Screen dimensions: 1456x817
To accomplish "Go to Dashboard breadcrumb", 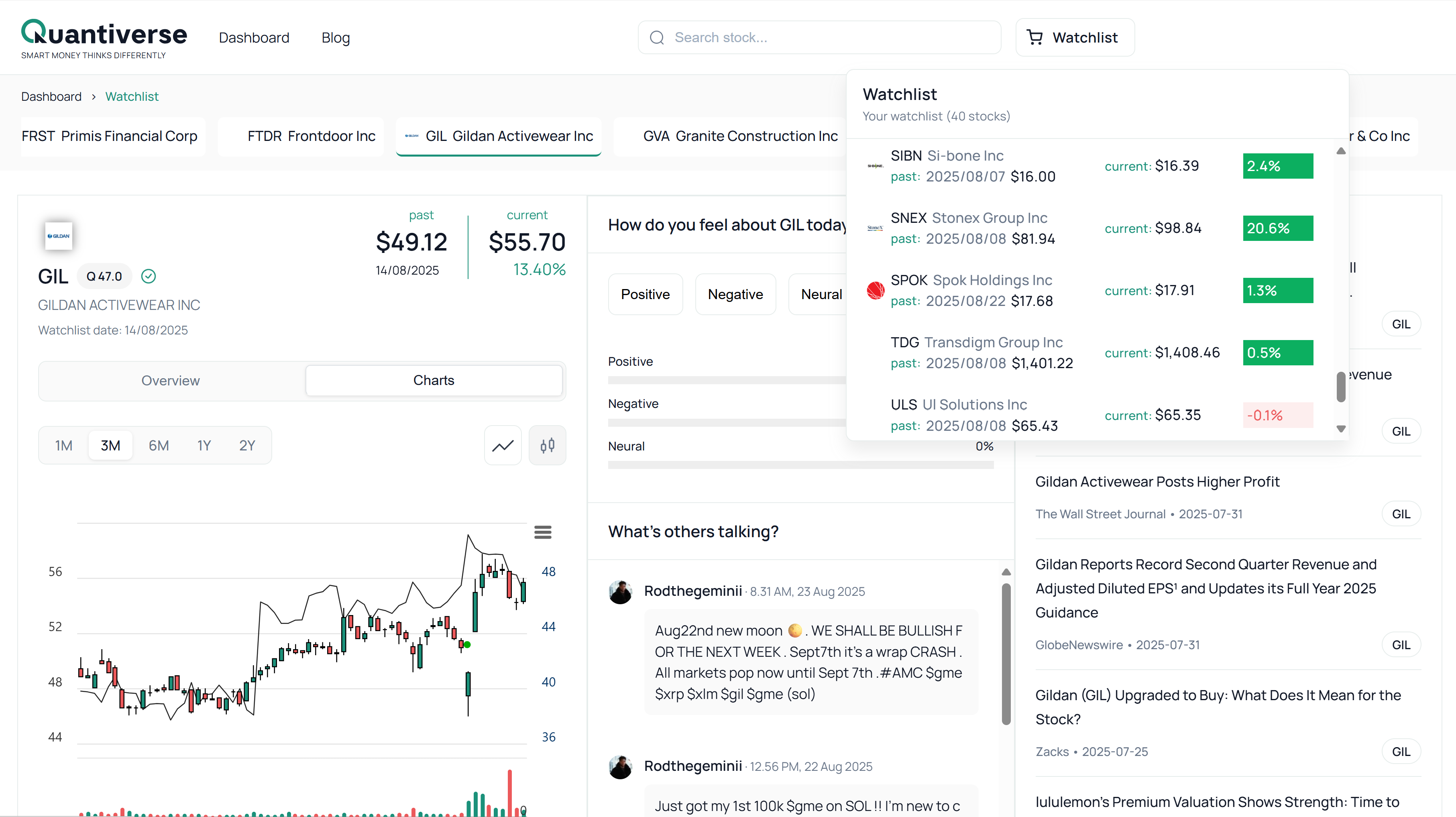I will pos(51,97).
